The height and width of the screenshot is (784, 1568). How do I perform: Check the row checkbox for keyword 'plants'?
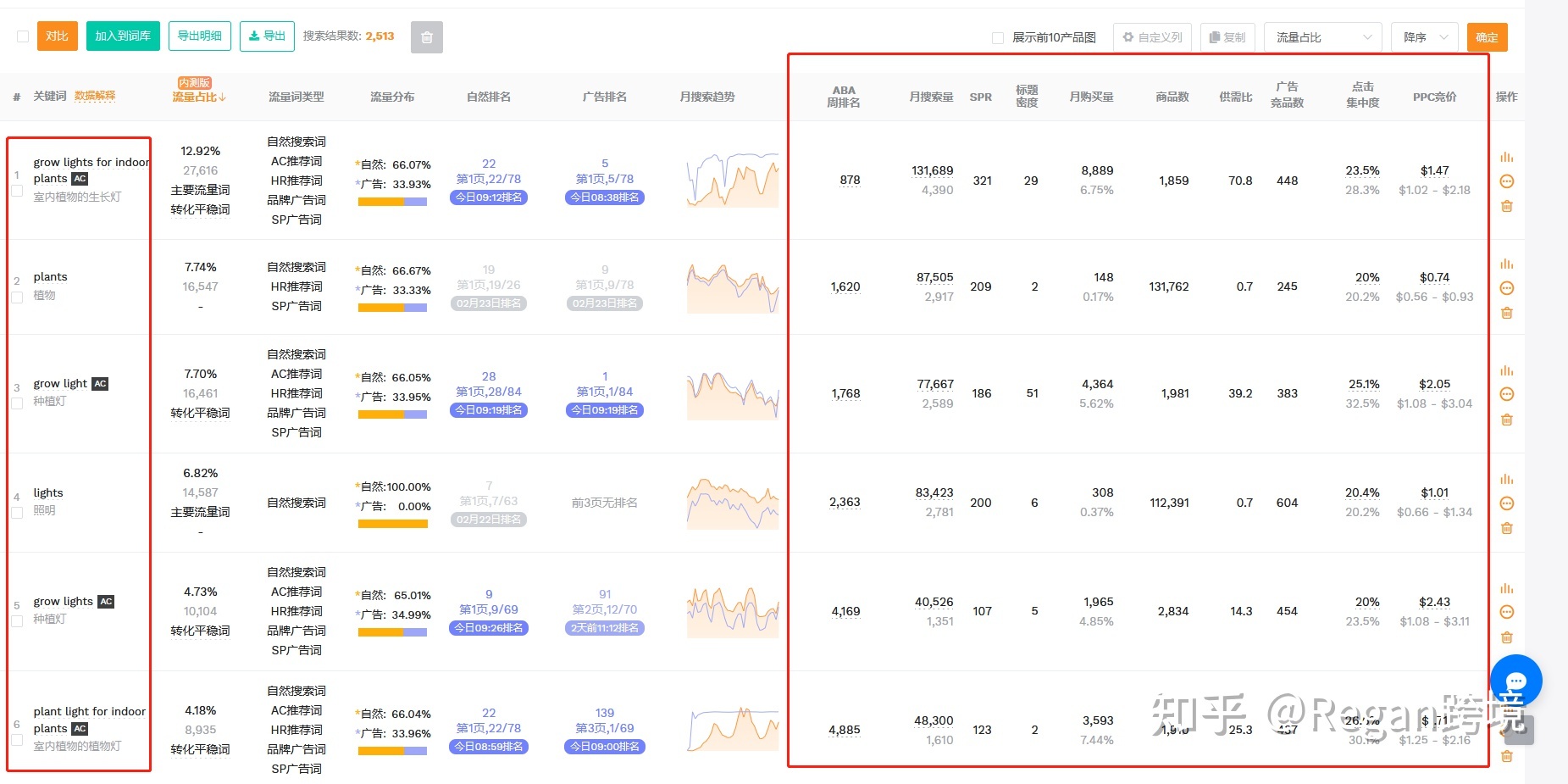pos(17,297)
